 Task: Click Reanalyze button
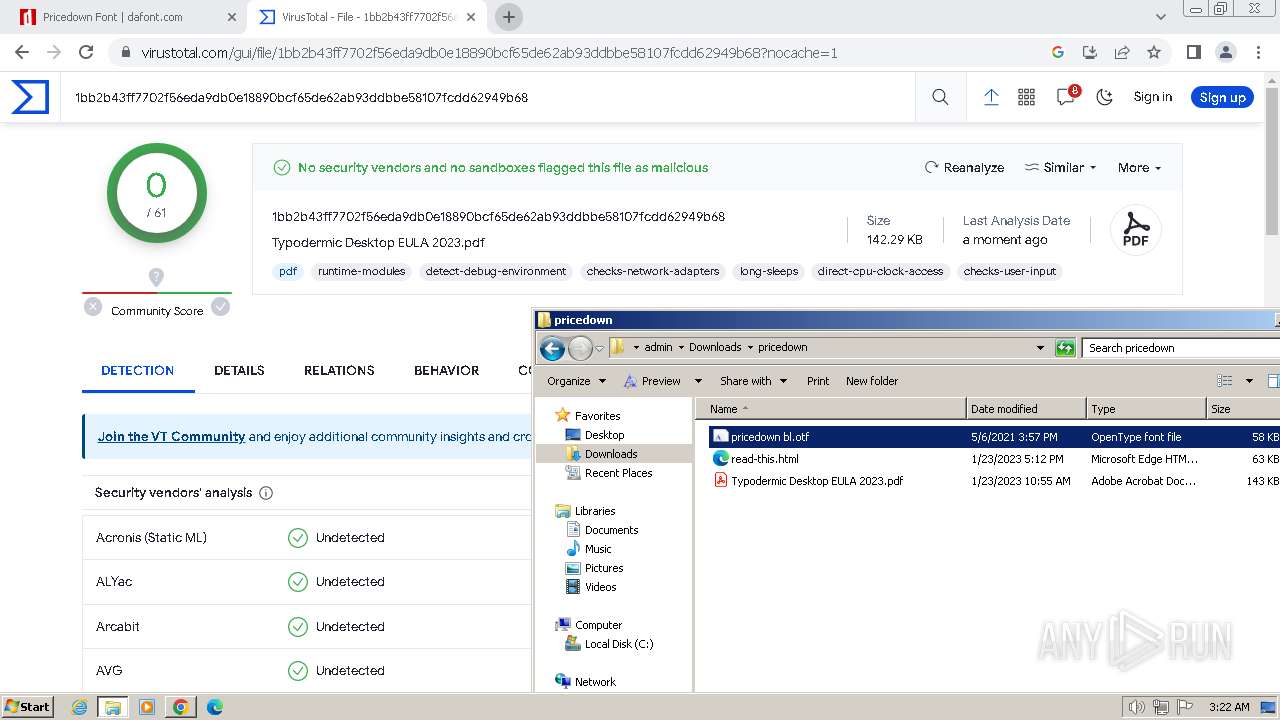pos(964,168)
